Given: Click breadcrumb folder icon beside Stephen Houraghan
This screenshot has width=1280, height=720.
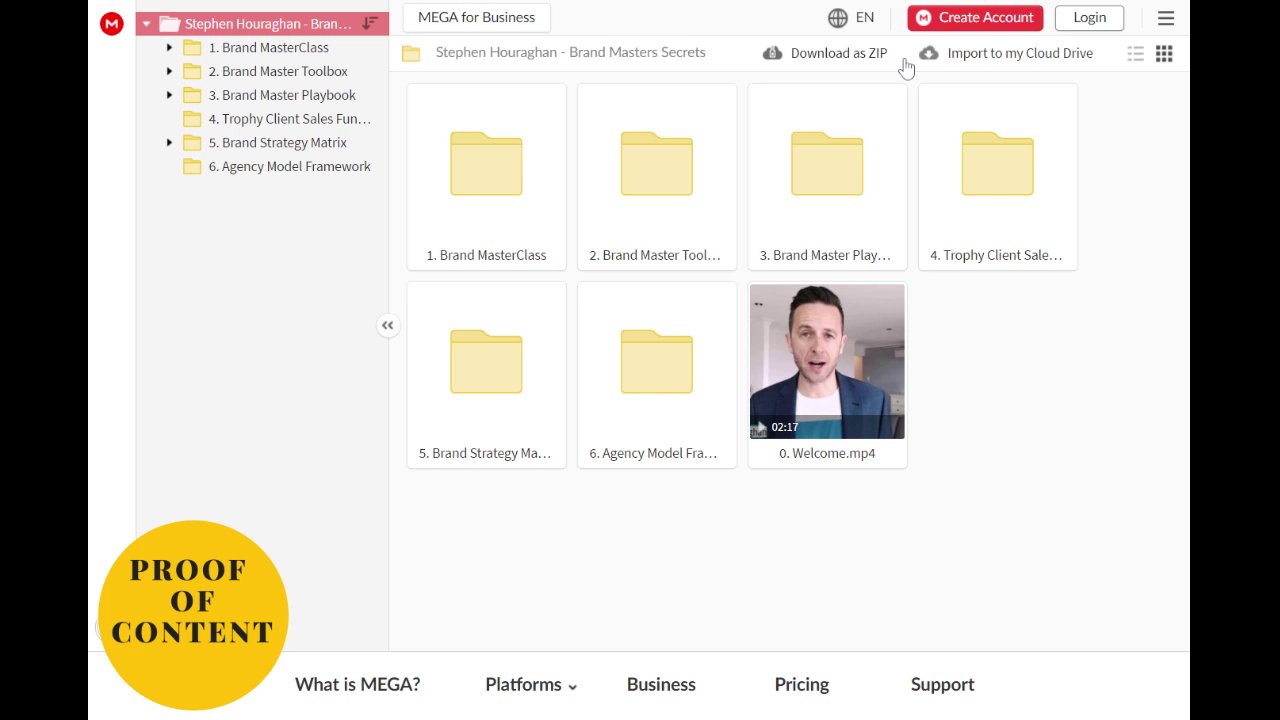Looking at the screenshot, I should point(411,54).
